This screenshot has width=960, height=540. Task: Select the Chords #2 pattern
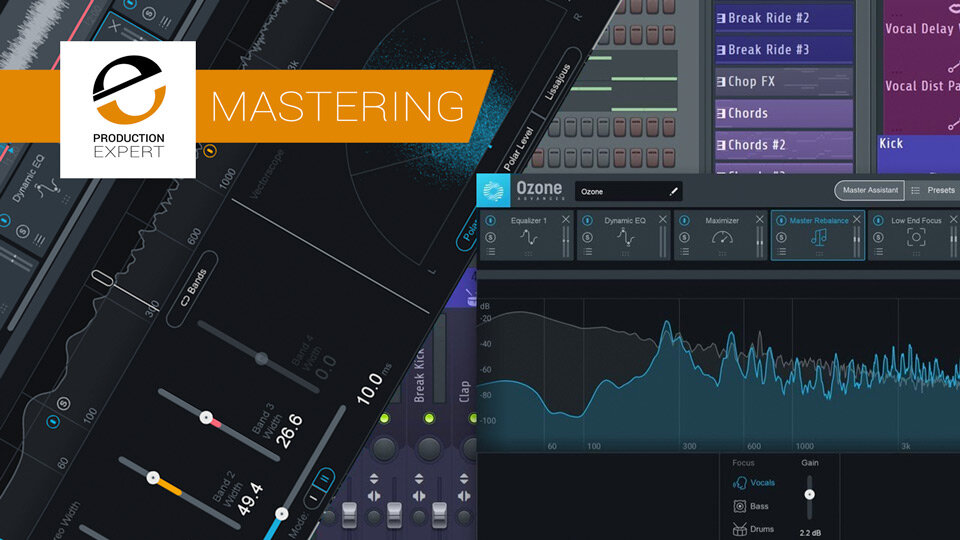pyautogui.click(x=784, y=145)
